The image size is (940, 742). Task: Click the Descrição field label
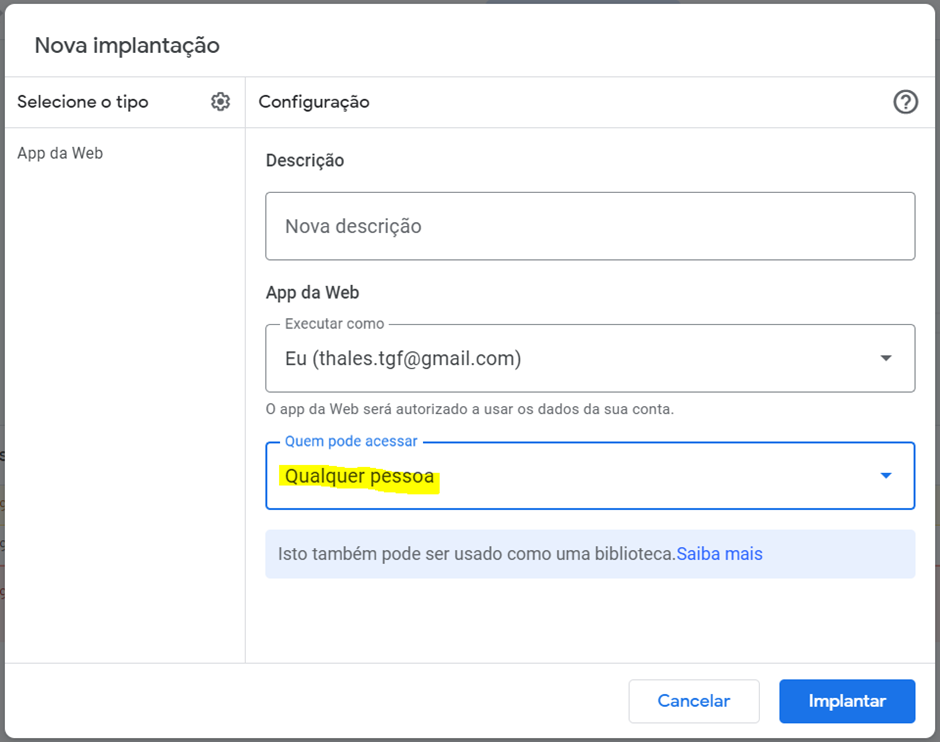coord(305,161)
